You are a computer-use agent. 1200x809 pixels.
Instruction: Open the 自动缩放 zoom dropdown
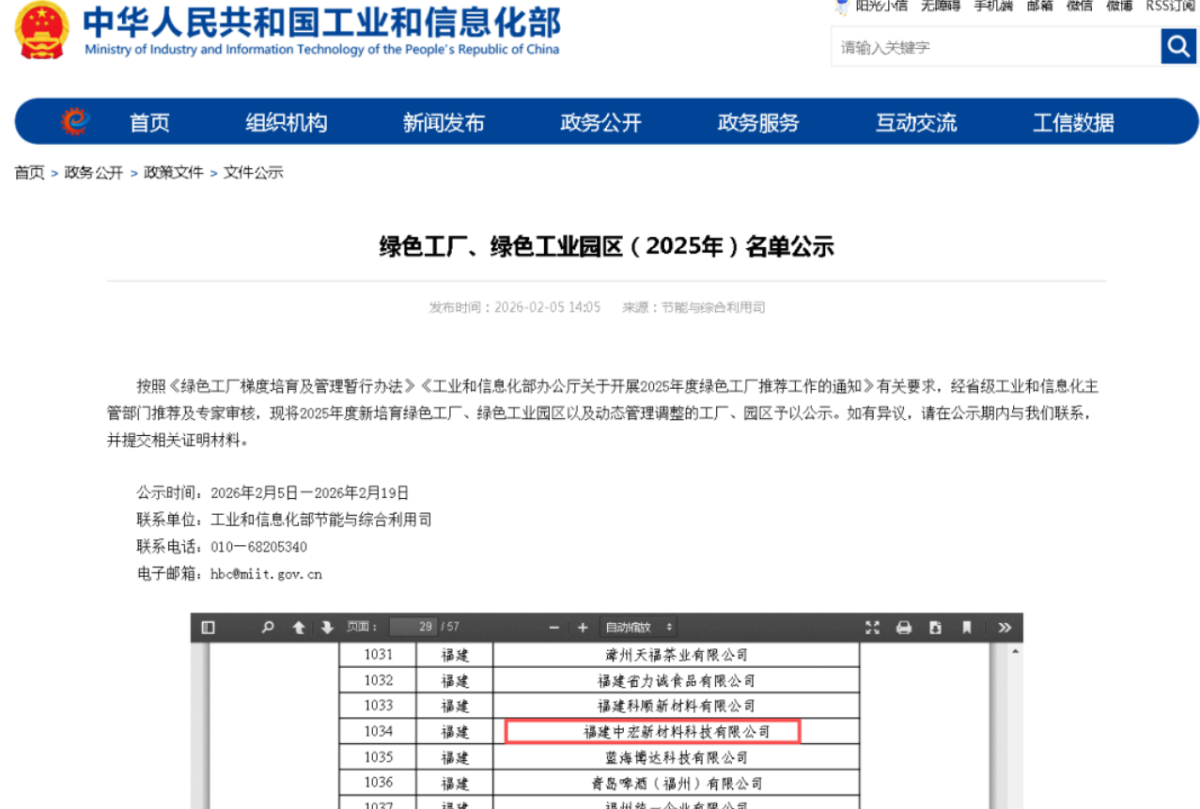click(638, 627)
